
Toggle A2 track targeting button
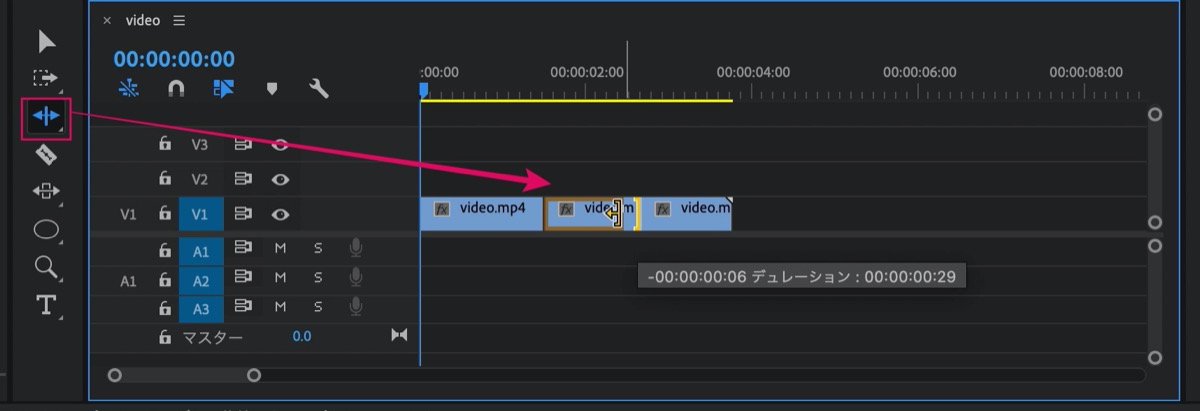coord(201,280)
